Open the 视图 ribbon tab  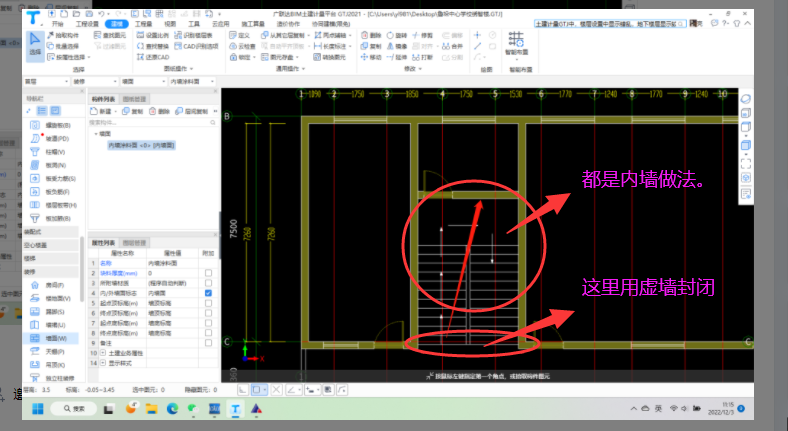(x=170, y=24)
